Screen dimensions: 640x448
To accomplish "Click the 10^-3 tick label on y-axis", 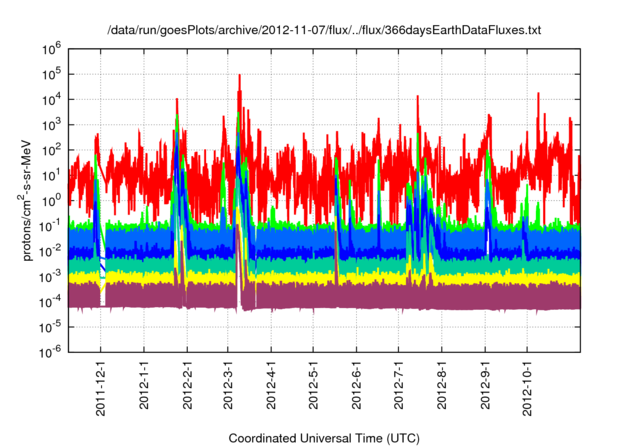I will pyautogui.click(x=51, y=276).
